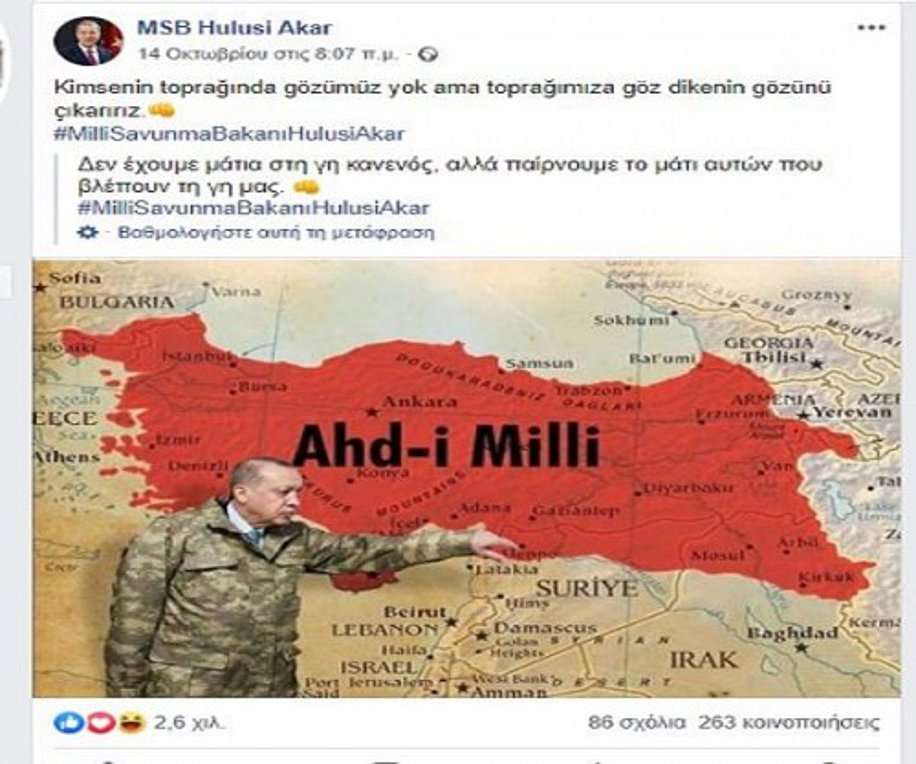Click the Greek translated text paragraph
The image size is (916, 764).
(x=450, y=175)
